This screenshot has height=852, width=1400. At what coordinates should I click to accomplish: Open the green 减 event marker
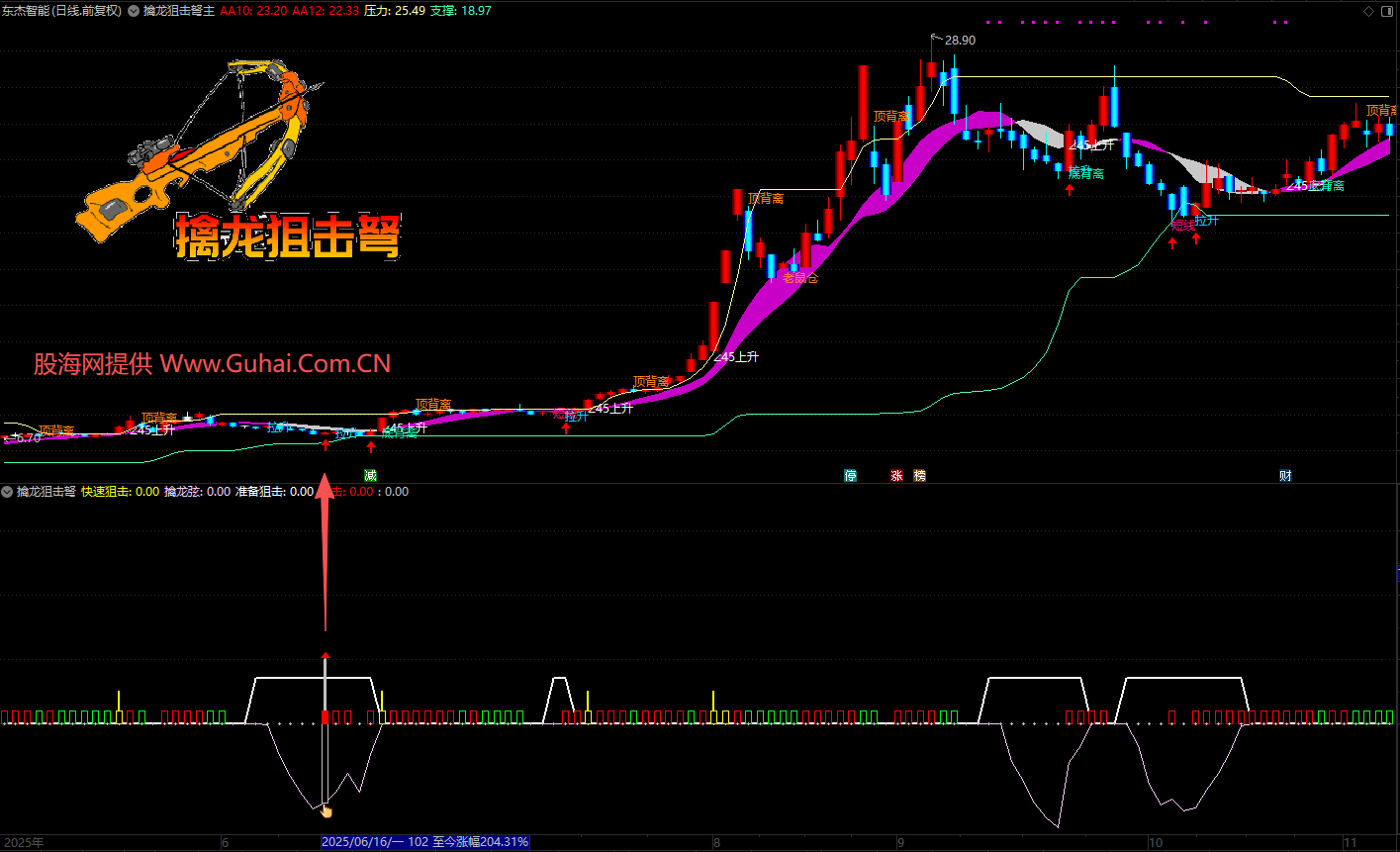click(371, 475)
